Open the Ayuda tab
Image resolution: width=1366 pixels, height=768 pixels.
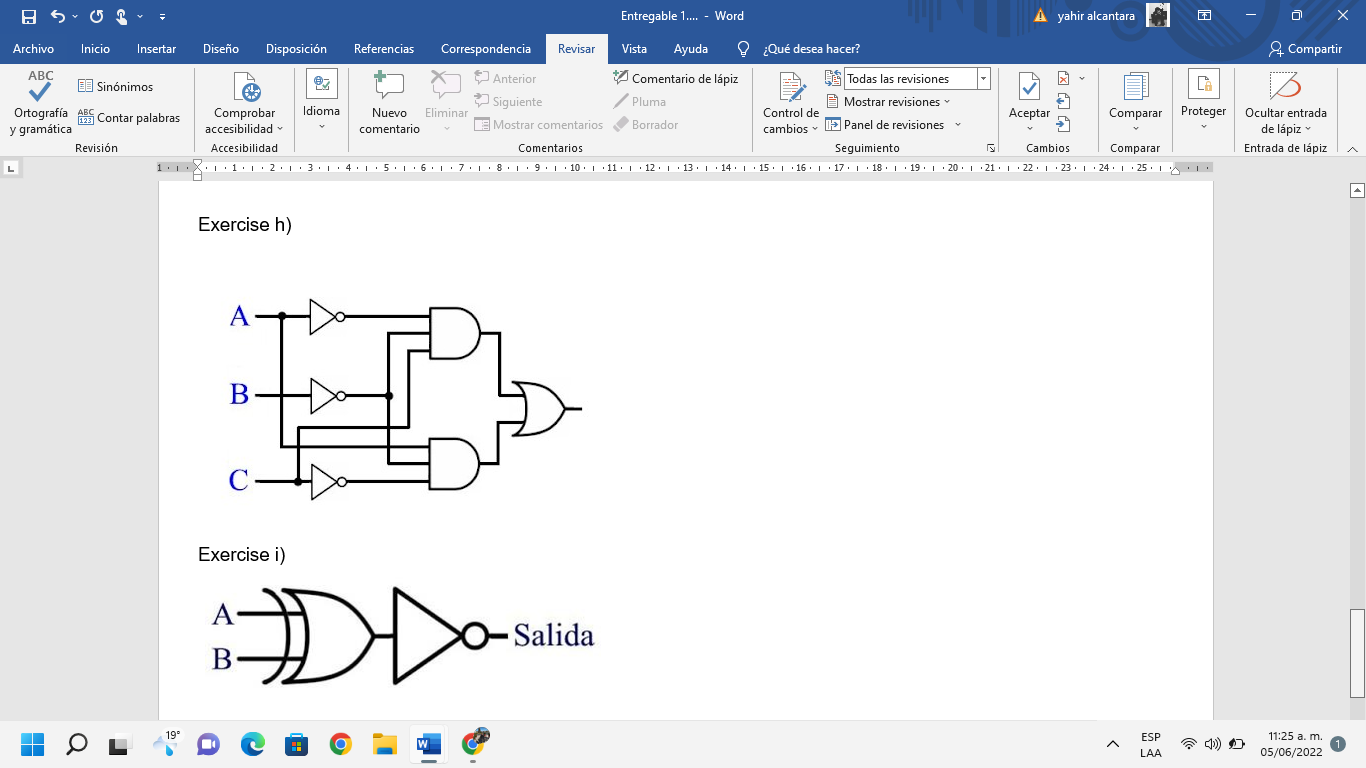pyautogui.click(x=691, y=48)
